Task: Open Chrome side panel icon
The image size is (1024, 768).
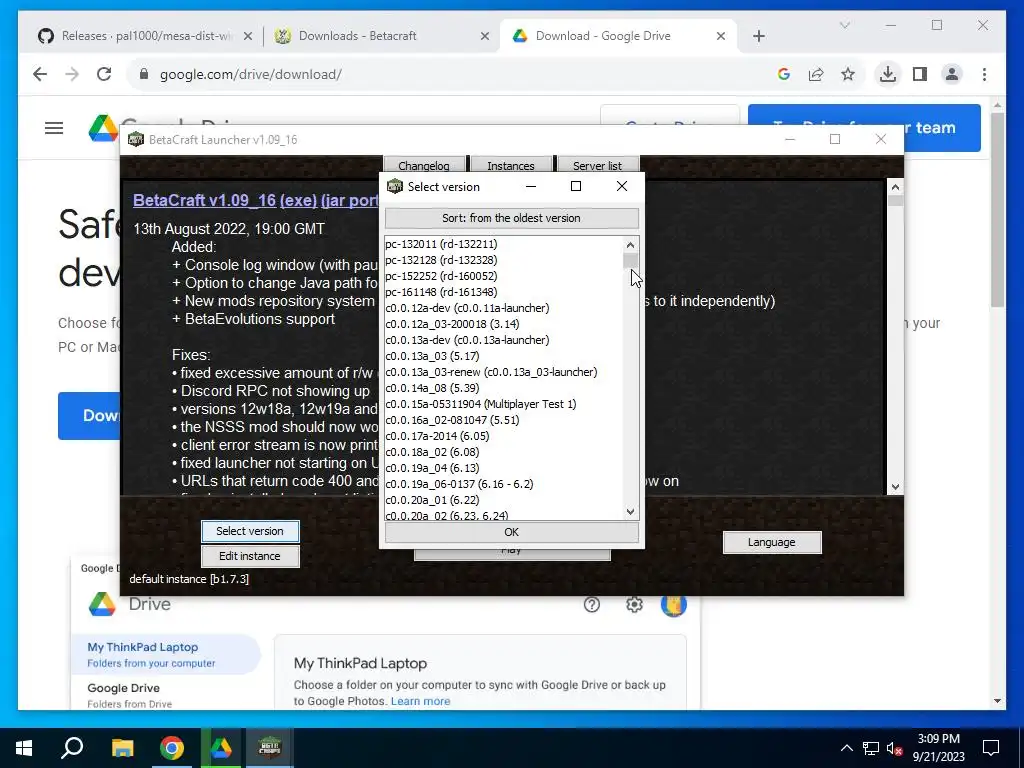Action: (920, 74)
